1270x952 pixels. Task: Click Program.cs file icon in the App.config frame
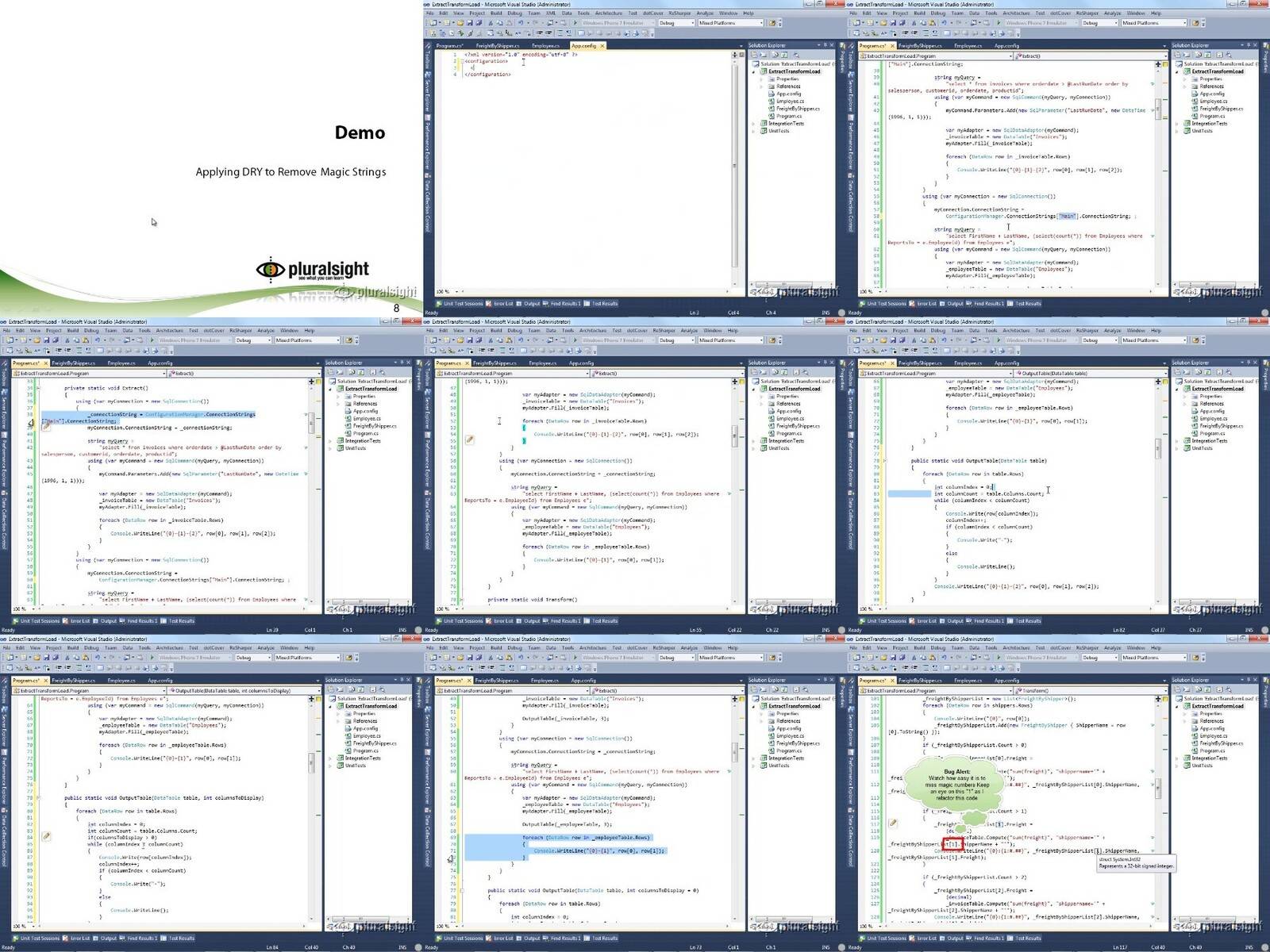(x=772, y=117)
